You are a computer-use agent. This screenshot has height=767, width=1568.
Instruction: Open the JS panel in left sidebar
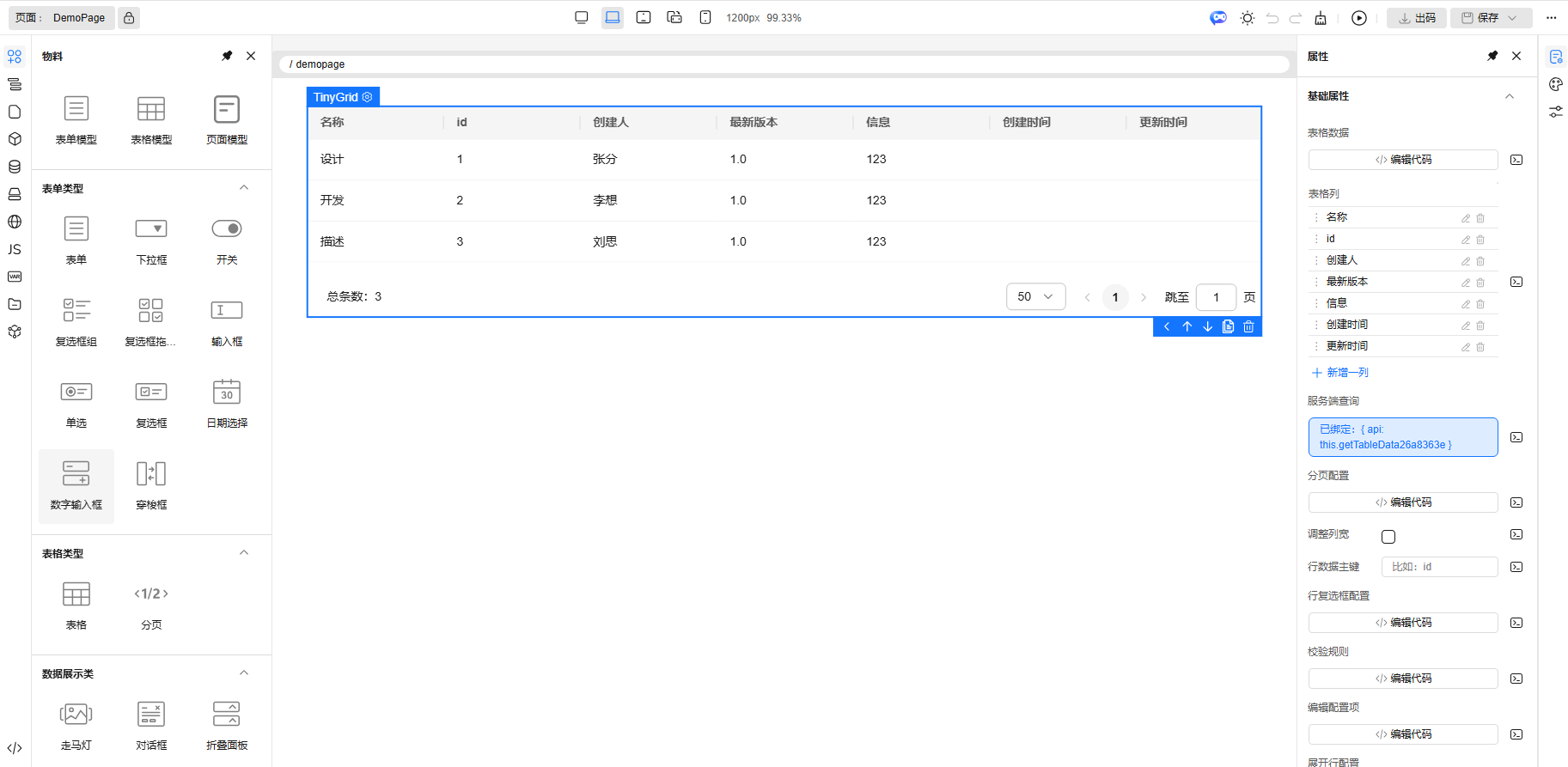click(x=15, y=249)
